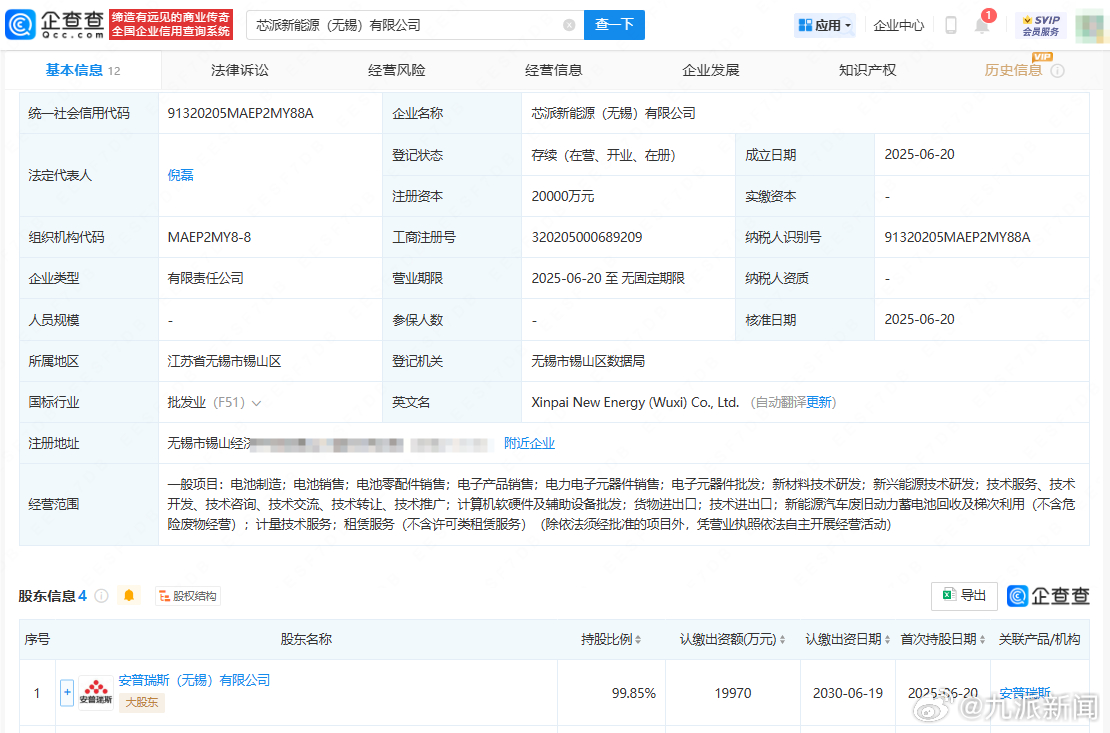
Task: Open legal representative 倪磊 link
Action: tap(181, 175)
